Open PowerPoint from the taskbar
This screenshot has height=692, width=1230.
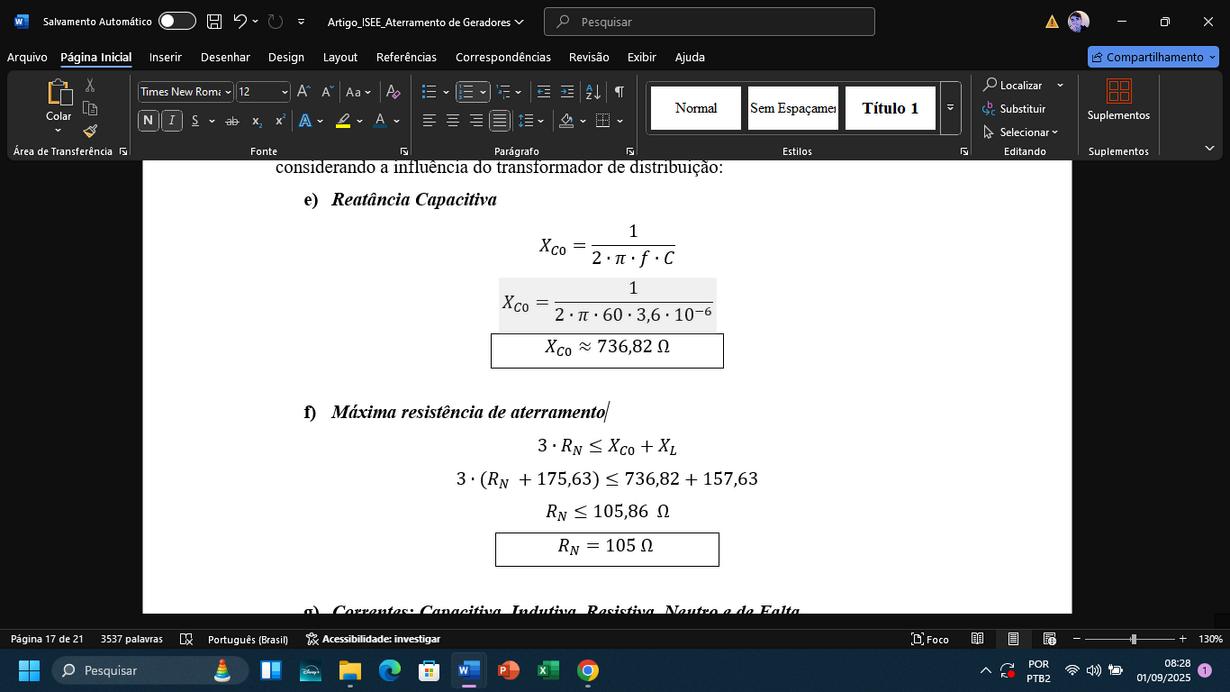(508, 670)
